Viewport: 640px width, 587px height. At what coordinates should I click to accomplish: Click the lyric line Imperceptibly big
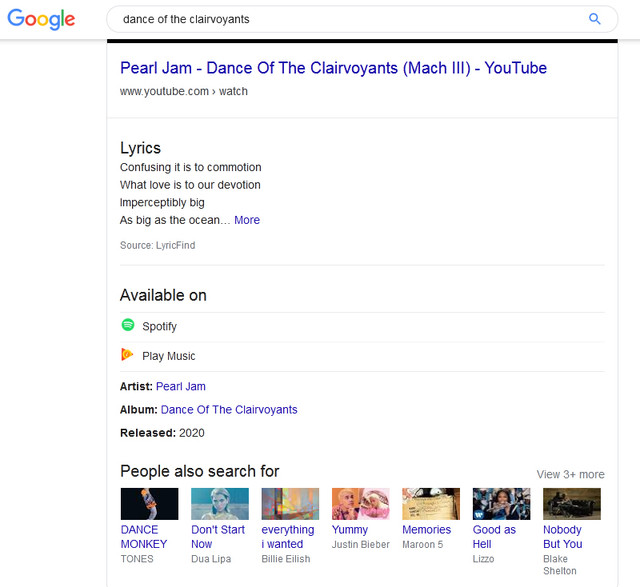(x=162, y=202)
